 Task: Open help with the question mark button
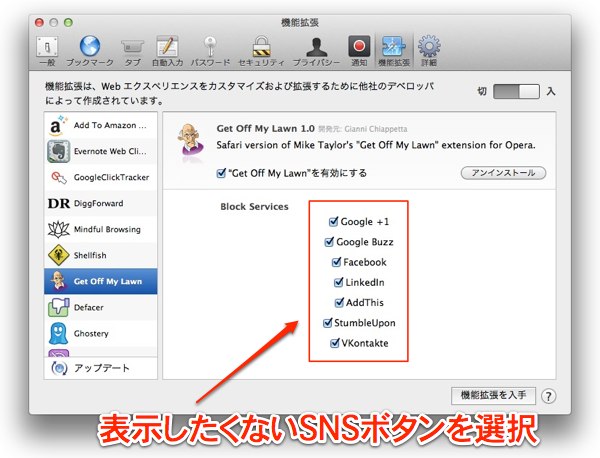(548, 396)
